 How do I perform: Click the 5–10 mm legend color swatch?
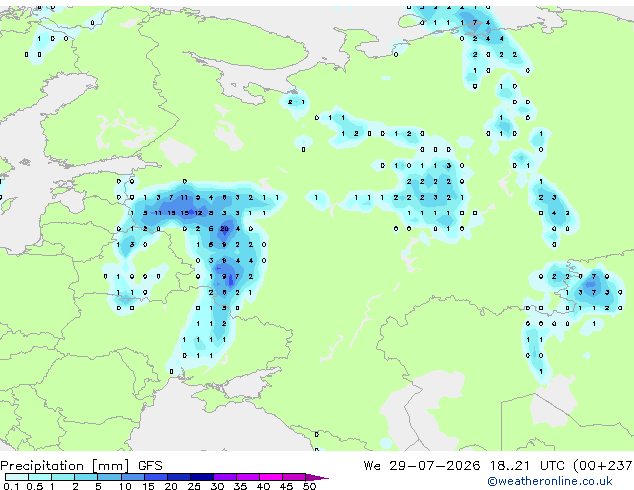109,477
